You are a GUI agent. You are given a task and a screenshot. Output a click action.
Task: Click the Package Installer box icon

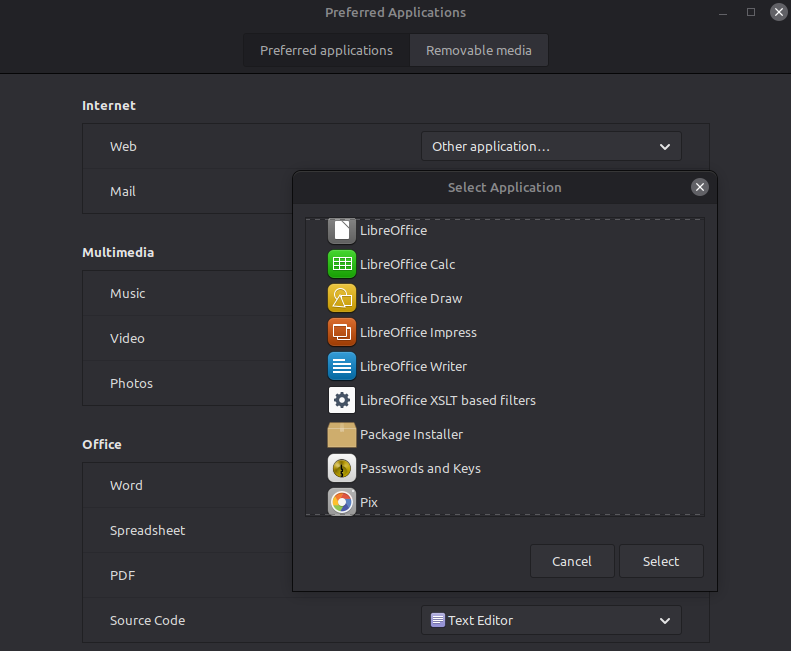[342, 435]
